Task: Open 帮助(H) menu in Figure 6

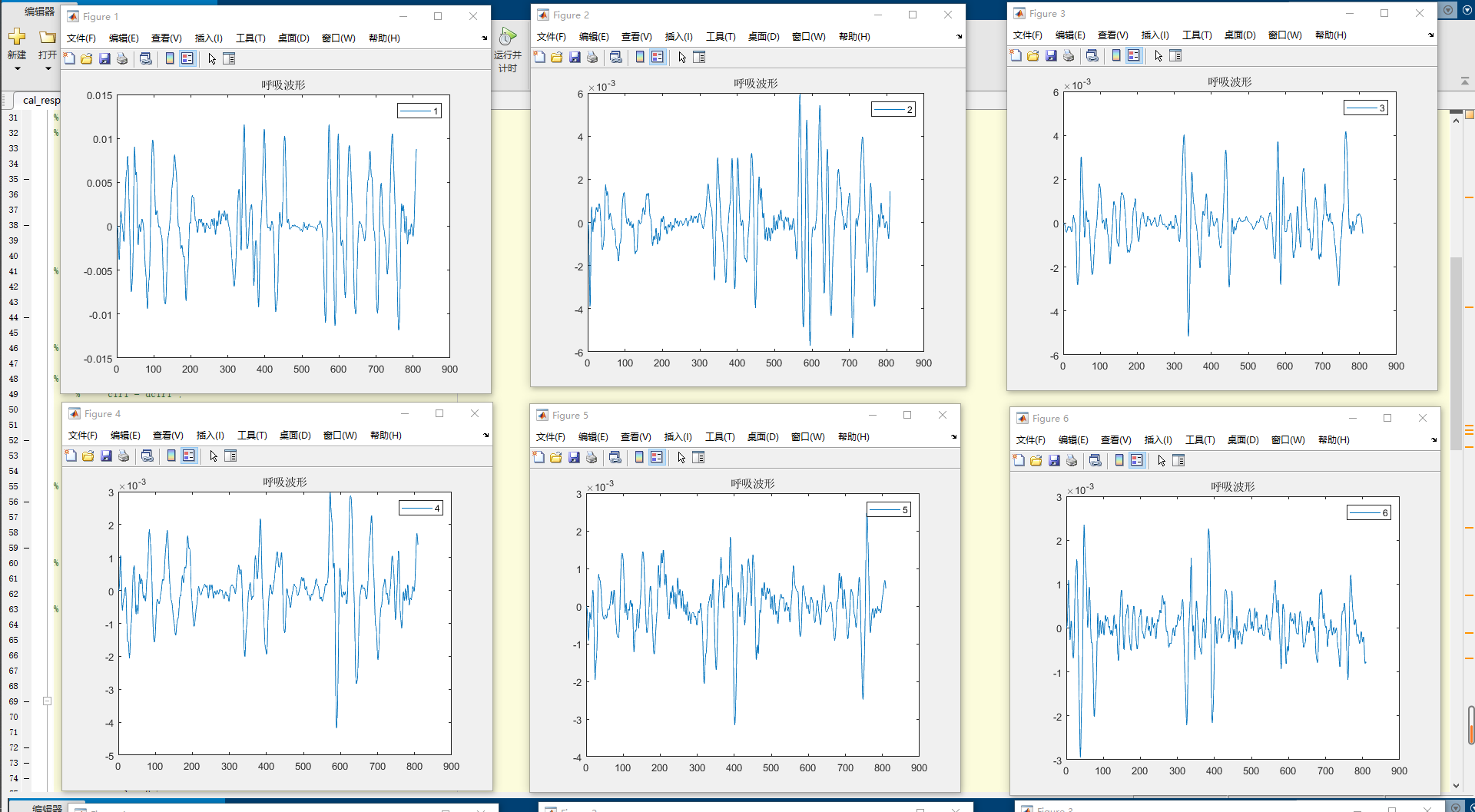Action: 1334,439
